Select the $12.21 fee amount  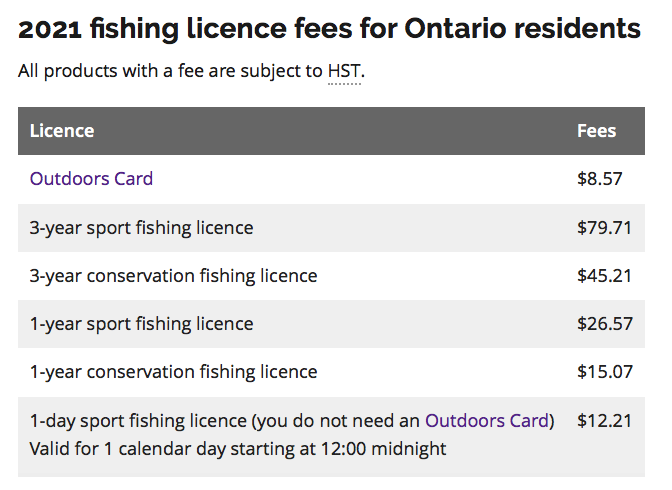point(604,420)
